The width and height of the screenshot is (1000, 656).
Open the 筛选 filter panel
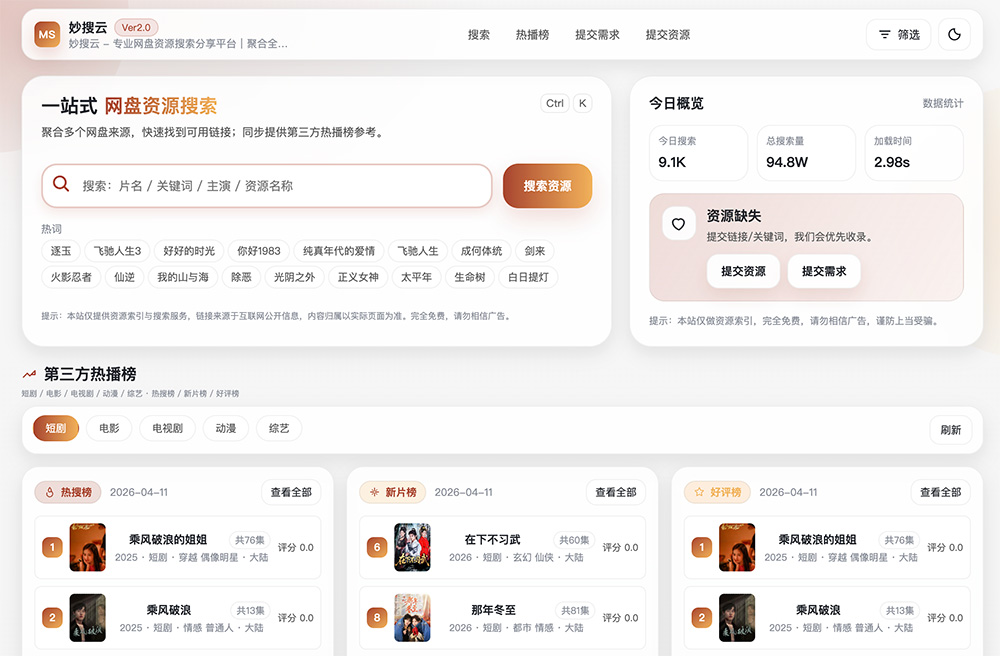coord(898,35)
